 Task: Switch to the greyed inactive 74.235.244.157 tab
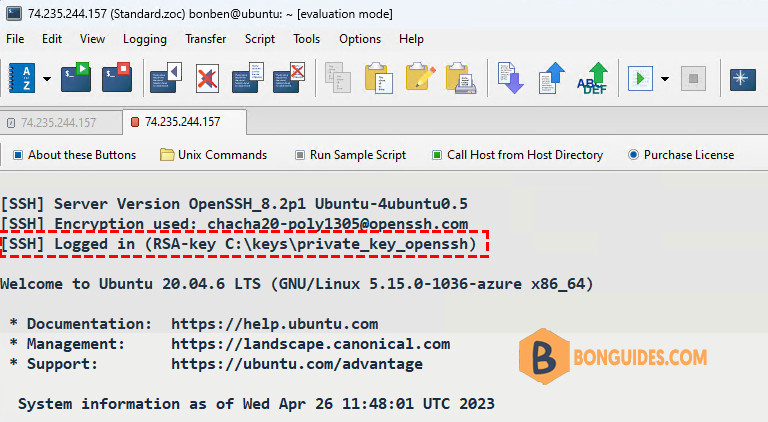pos(61,122)
